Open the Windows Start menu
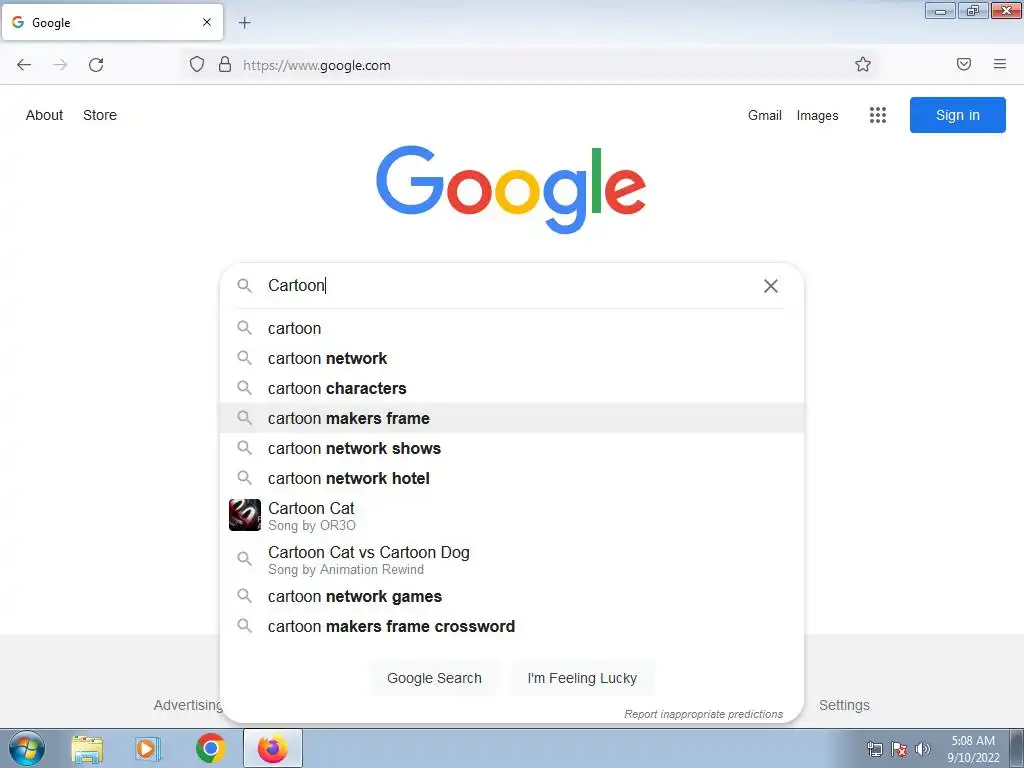Screen dimensions: 1024x768 click(27, 748)
